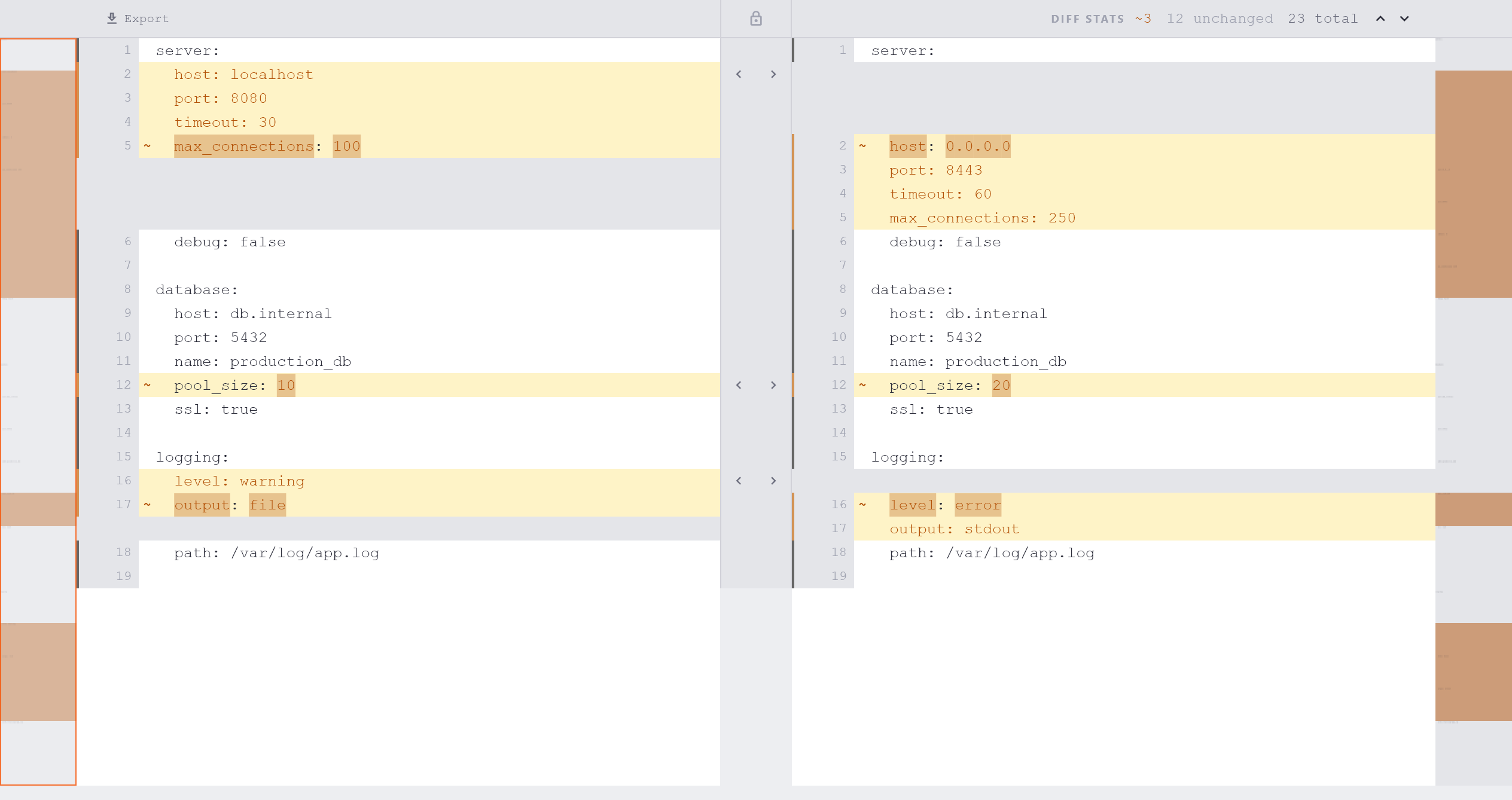Click highlighted pool_size value 20

(x=1001, y=385)
